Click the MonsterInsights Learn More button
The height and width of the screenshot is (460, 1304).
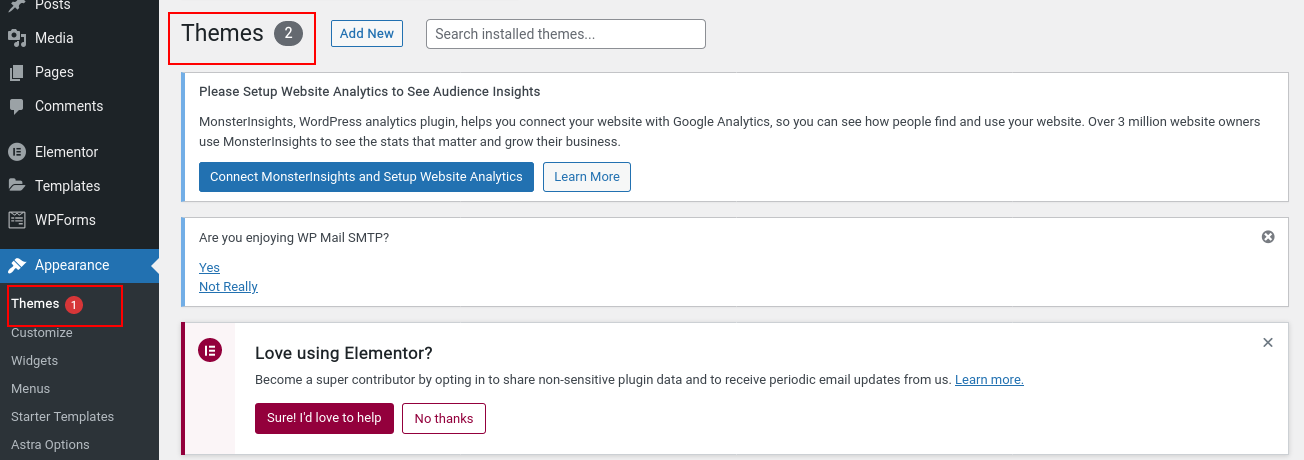tap(587, 177)
